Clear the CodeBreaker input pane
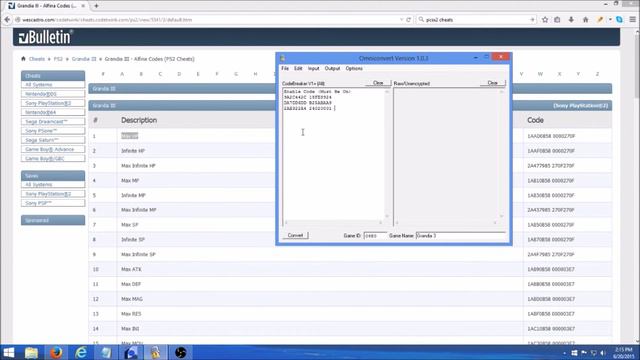The image size is (640, 360). pos(378,83)
